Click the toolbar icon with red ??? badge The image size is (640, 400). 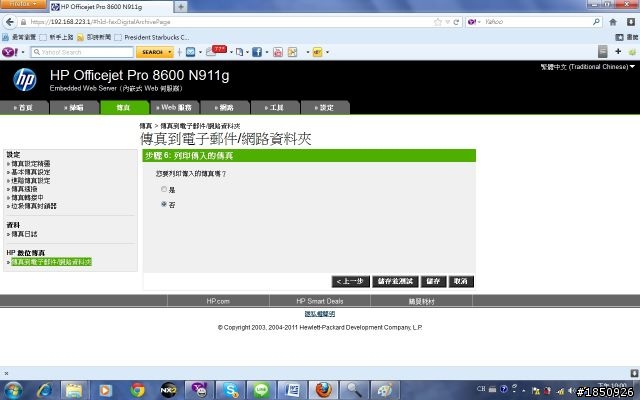tap(216, 51)
